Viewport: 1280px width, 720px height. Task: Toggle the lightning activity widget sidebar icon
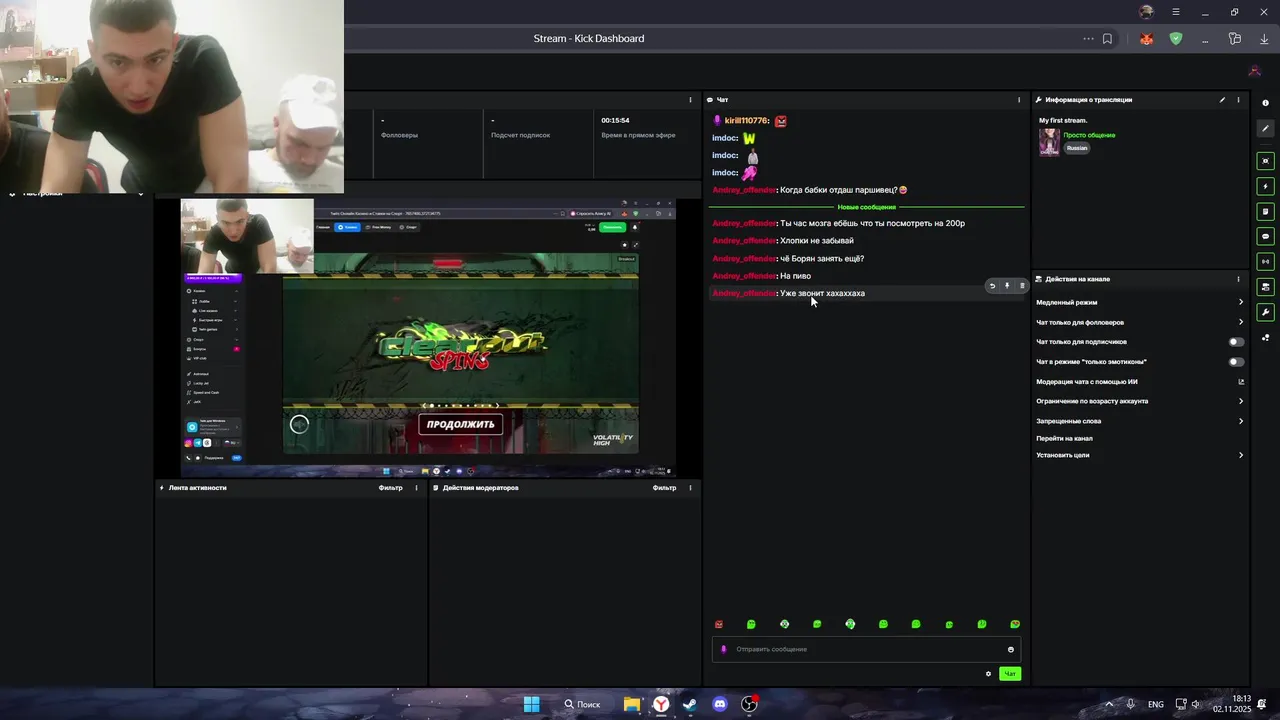(x=1265, y=186)
